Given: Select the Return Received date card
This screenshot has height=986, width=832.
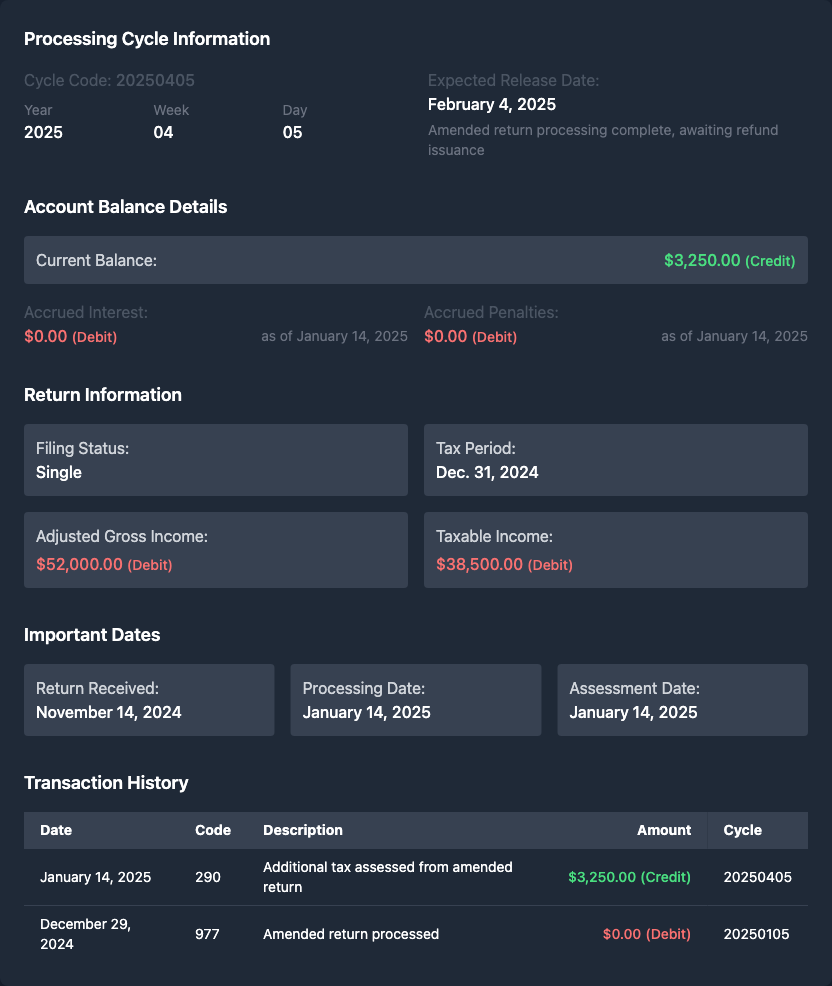Looking at the screenshot, I should (x=149, y=700).
